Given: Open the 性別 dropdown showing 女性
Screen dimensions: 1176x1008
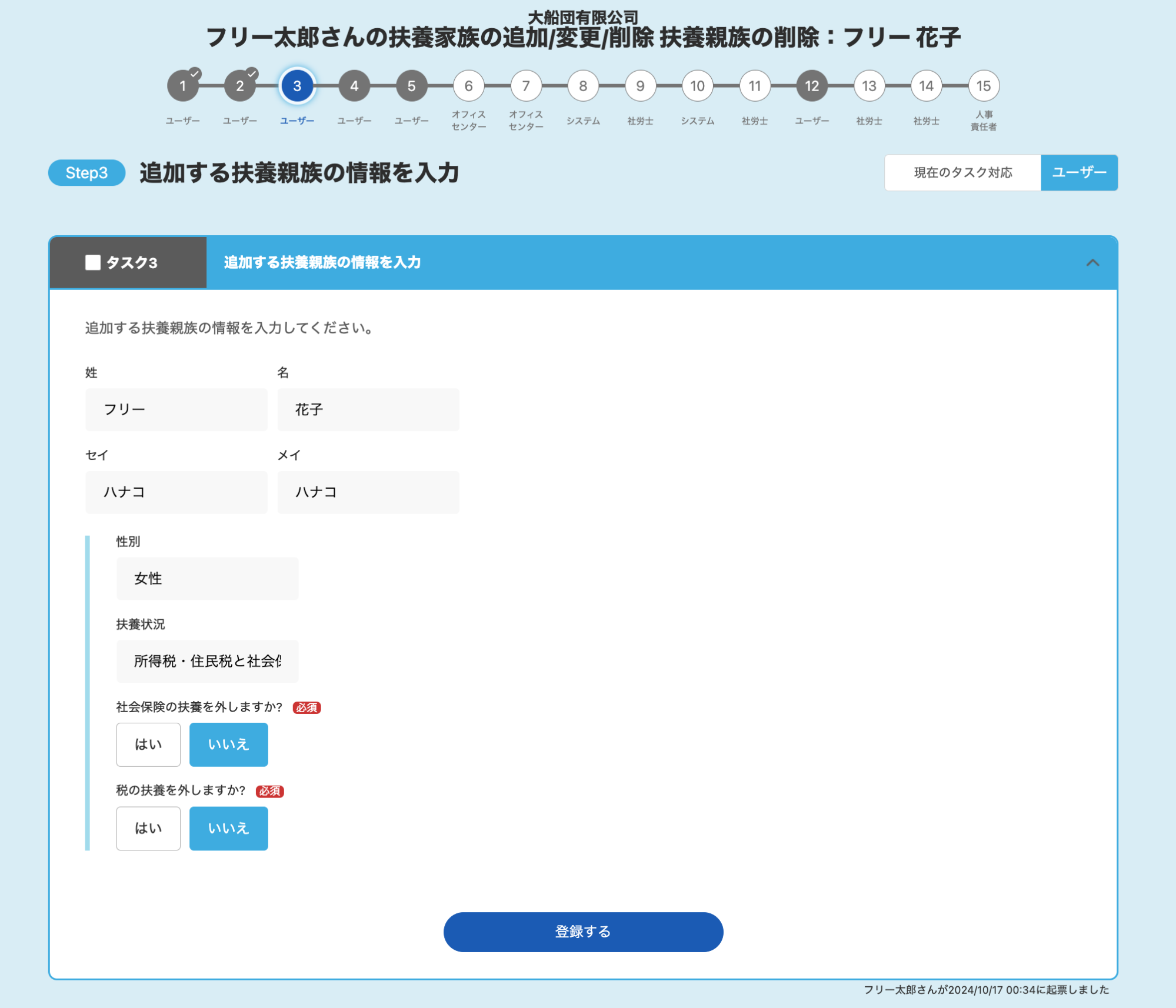Looking at the screenshot, I should pyautogui.click(x=207, y=579).
